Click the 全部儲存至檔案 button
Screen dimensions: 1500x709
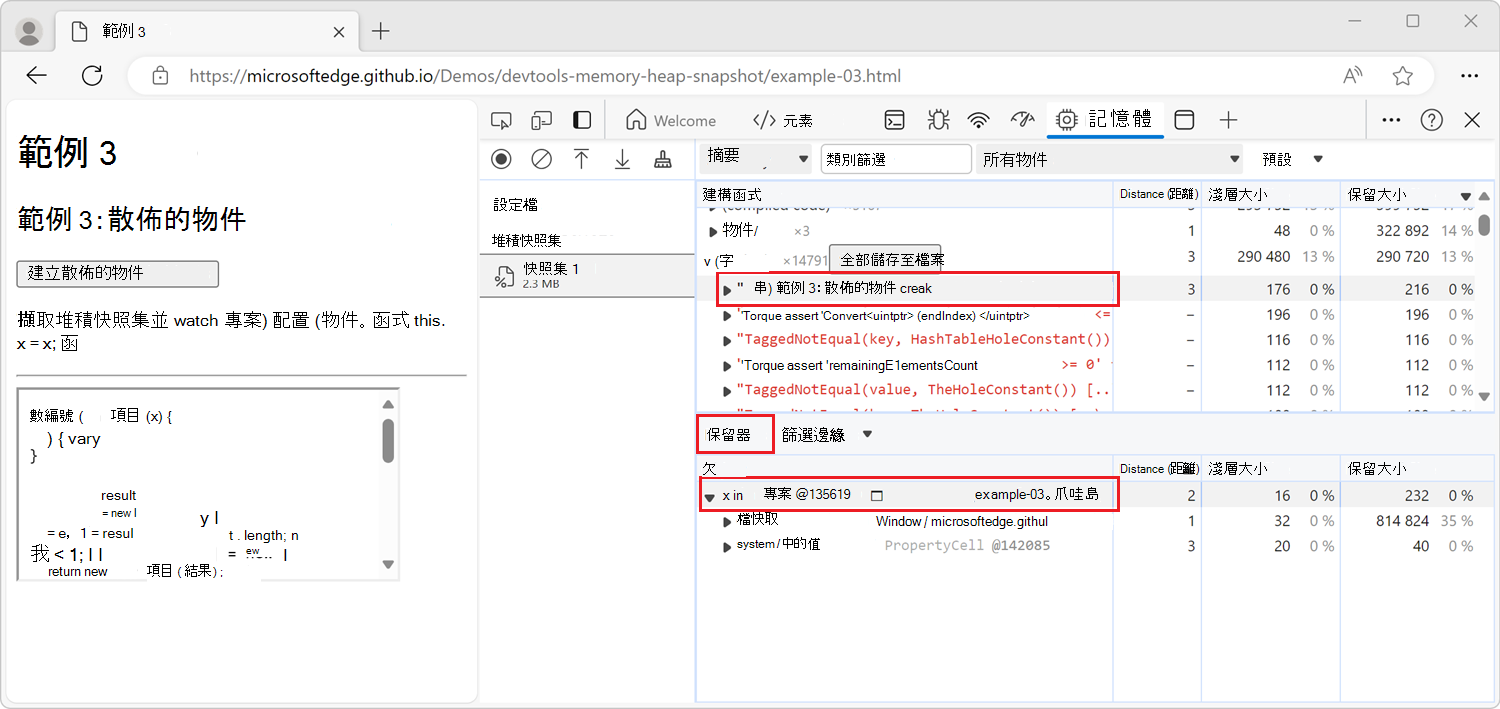[x=884, y=260]
